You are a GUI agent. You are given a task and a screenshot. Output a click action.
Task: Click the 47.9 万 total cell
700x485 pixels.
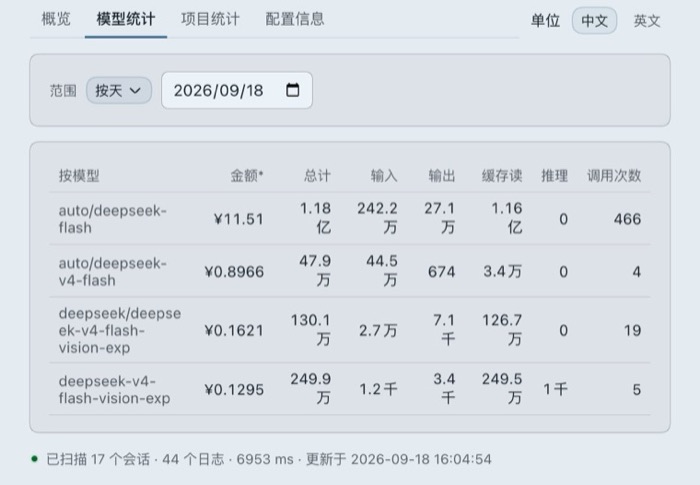coord(315,271)
